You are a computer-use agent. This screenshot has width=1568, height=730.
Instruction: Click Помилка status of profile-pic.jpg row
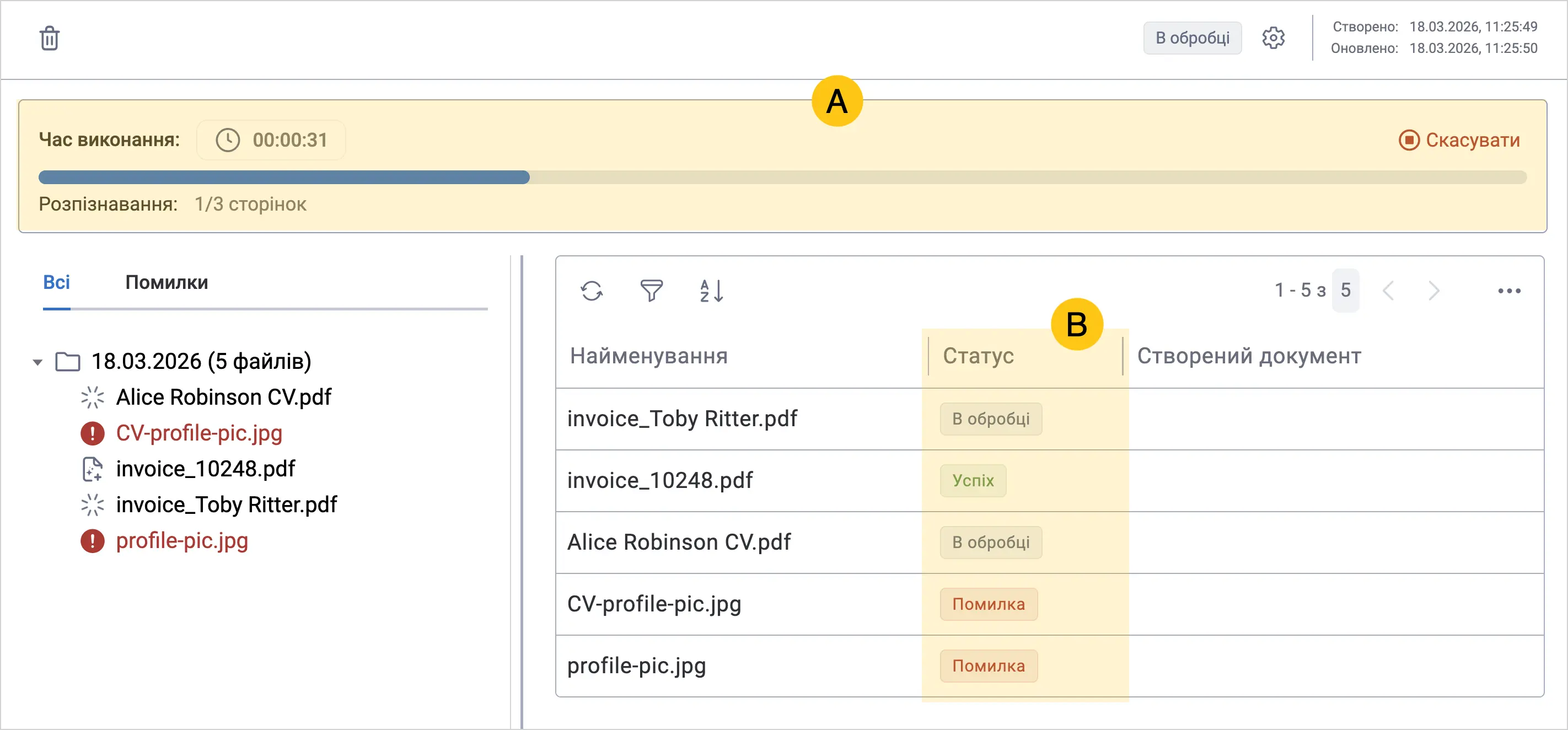pos(989,665)
